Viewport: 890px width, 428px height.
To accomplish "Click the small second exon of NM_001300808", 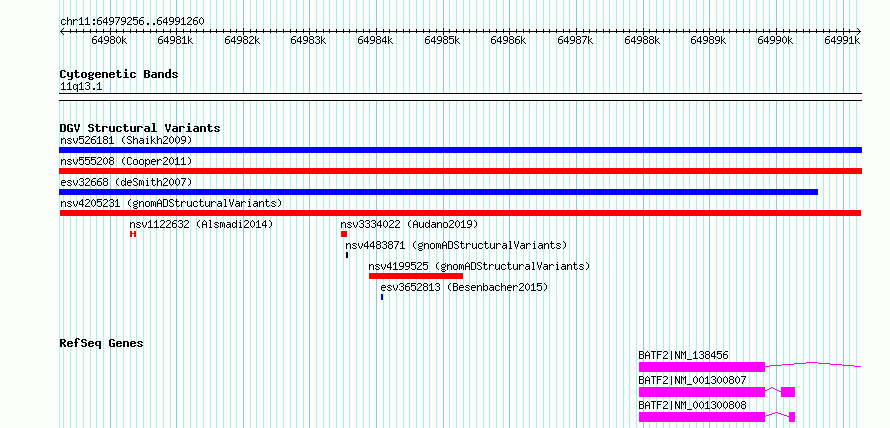I will (x=792, y=417).
